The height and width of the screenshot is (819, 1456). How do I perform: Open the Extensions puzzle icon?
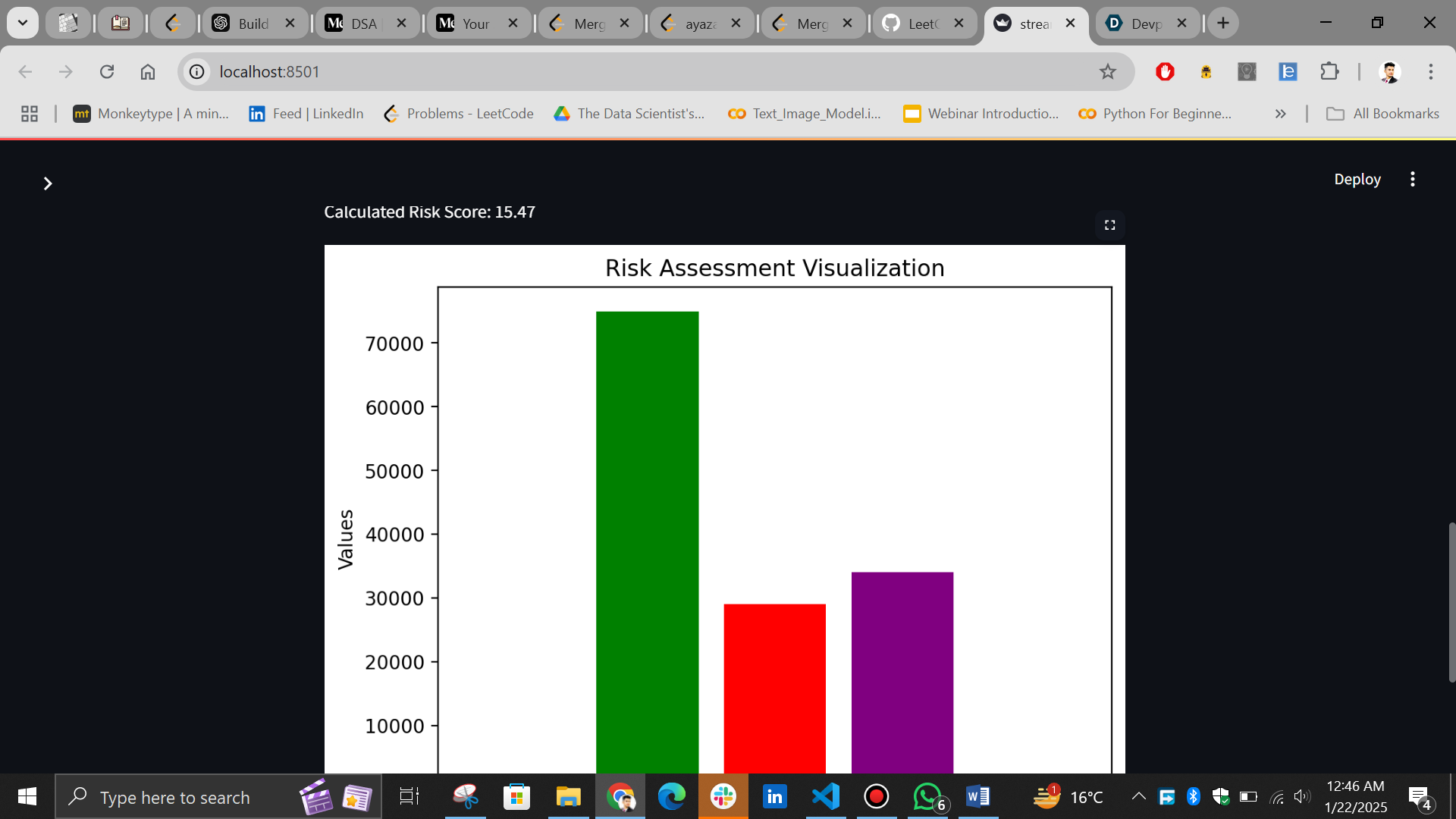[x=1329, y=72]
